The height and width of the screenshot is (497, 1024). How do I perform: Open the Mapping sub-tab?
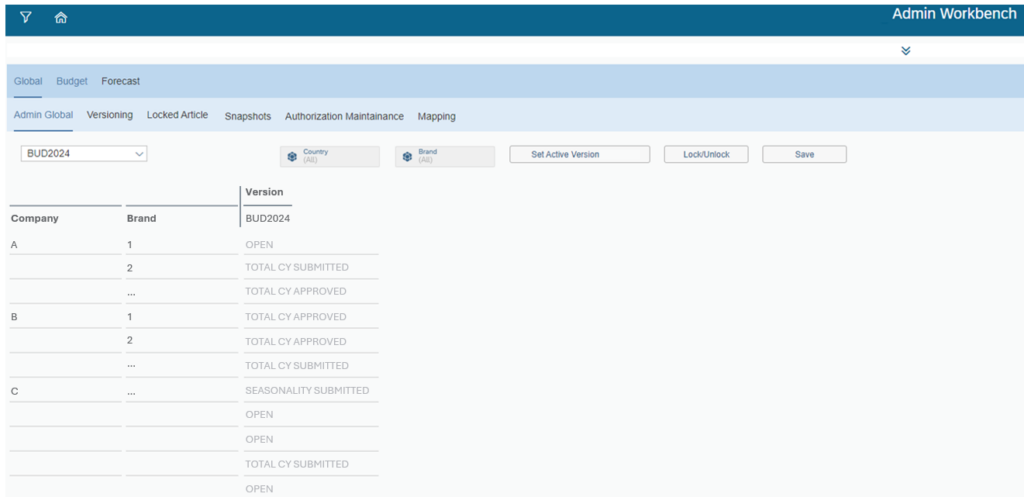tap(436, 116)
